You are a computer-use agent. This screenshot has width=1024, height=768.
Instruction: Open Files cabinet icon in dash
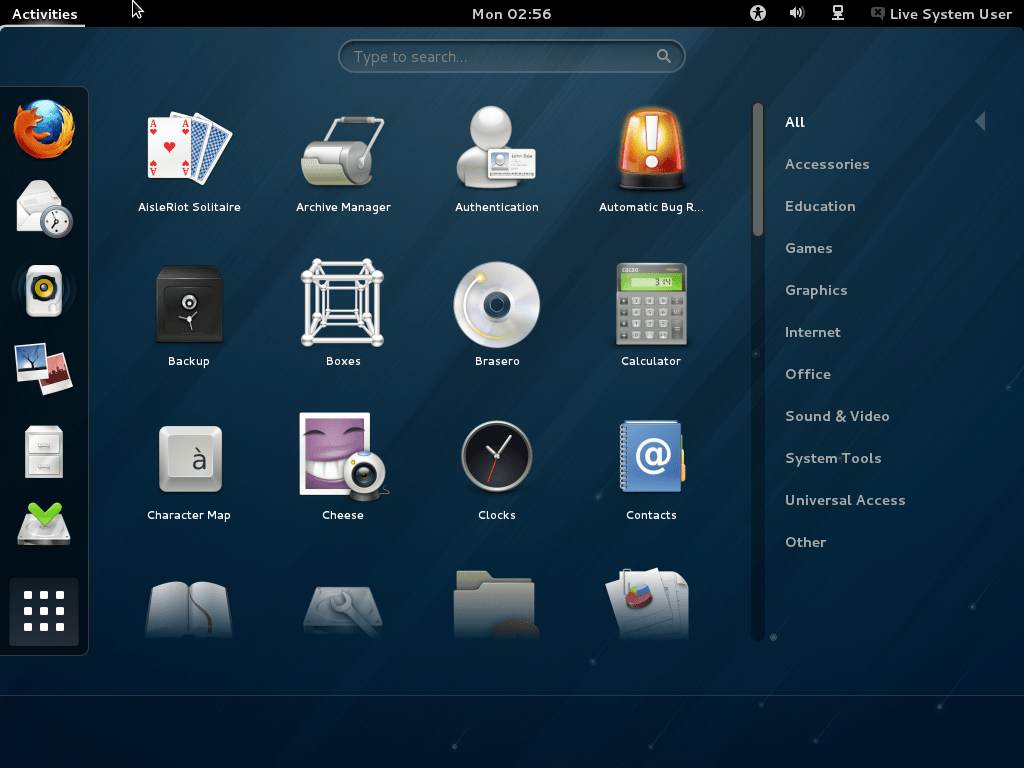point(44,451)
